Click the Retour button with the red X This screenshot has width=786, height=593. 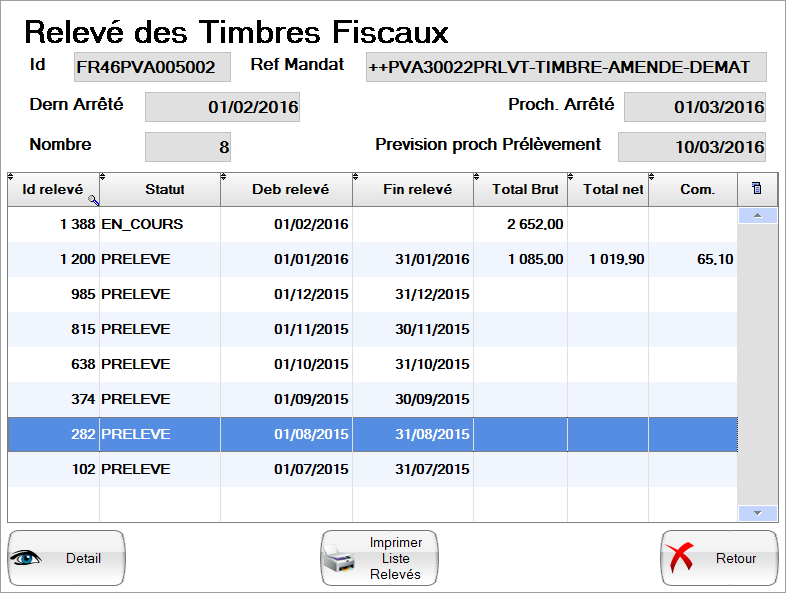[x=719, y=558]
